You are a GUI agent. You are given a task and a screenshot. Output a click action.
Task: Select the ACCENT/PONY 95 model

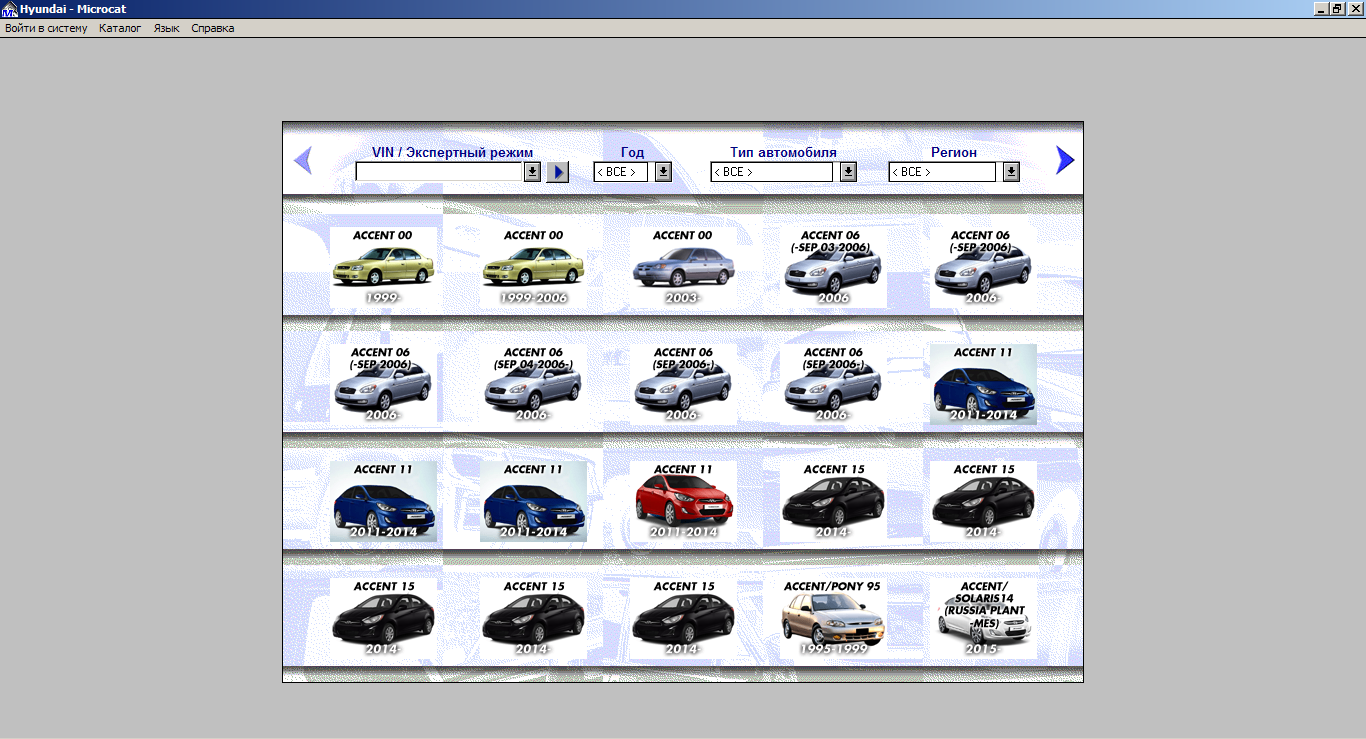coord(833,618)
